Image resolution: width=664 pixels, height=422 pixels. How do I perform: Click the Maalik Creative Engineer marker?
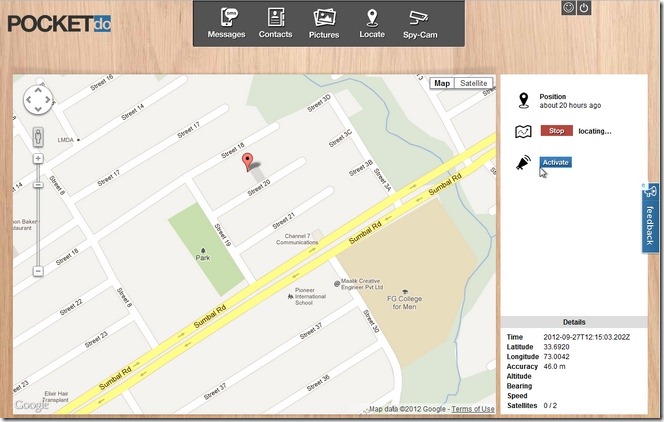point(337,284)
